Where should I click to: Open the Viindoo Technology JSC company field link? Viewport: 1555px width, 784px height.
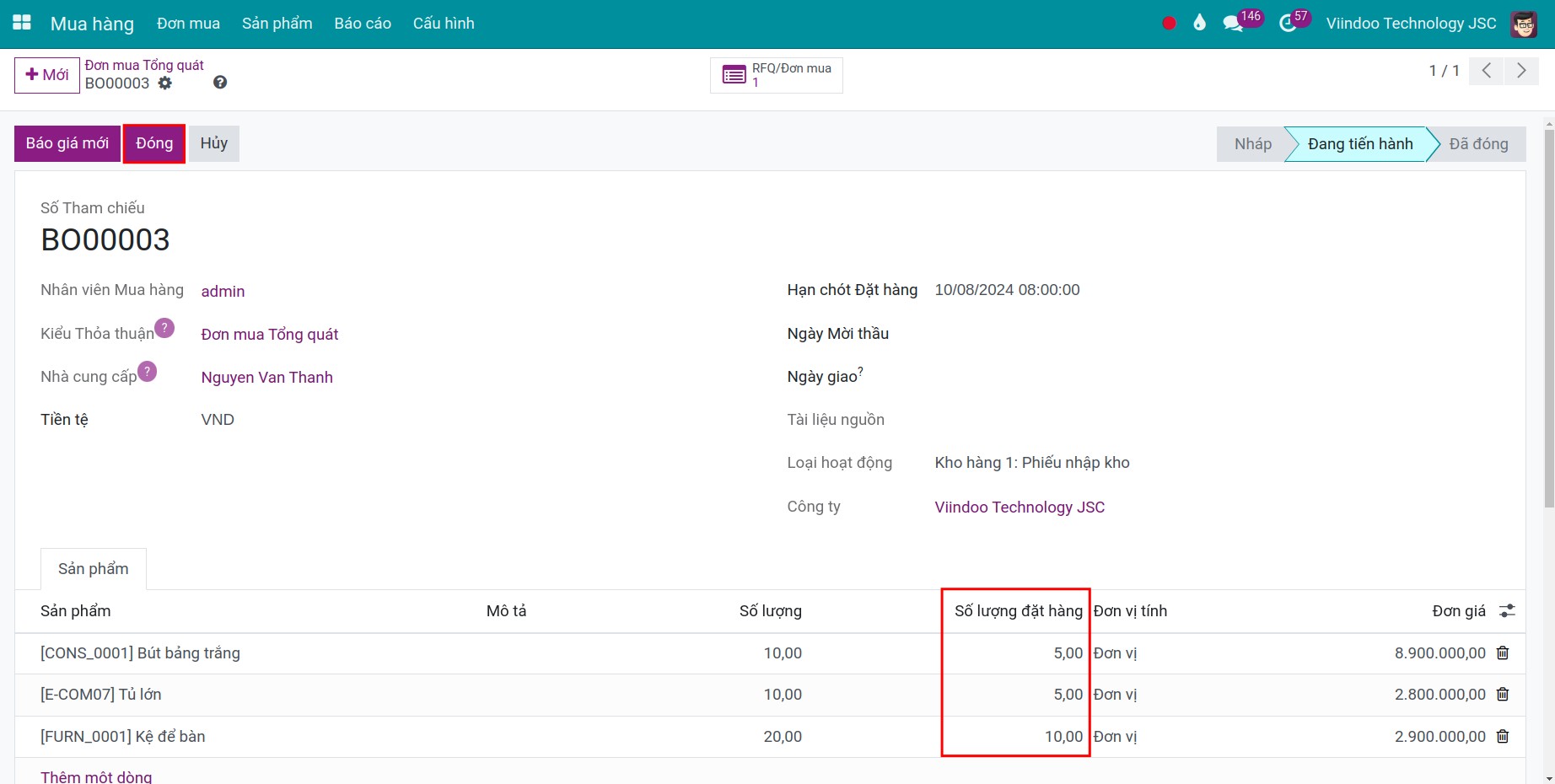tap(1020, 507)
